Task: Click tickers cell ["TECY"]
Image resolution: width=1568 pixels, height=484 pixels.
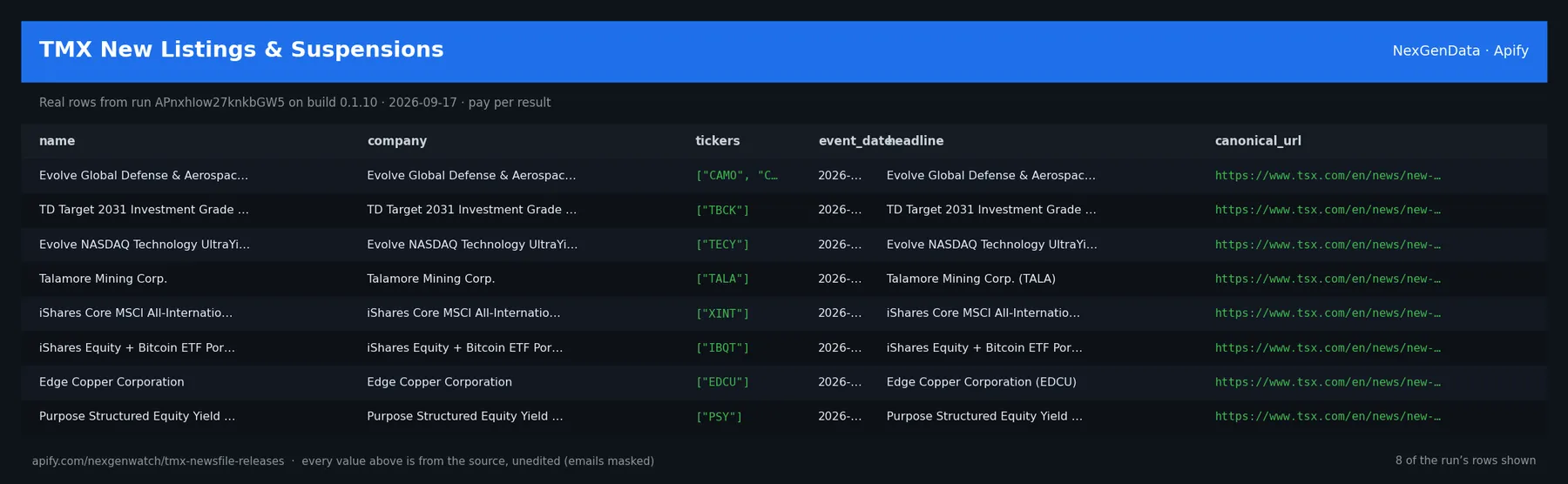Action: point(722,245)
